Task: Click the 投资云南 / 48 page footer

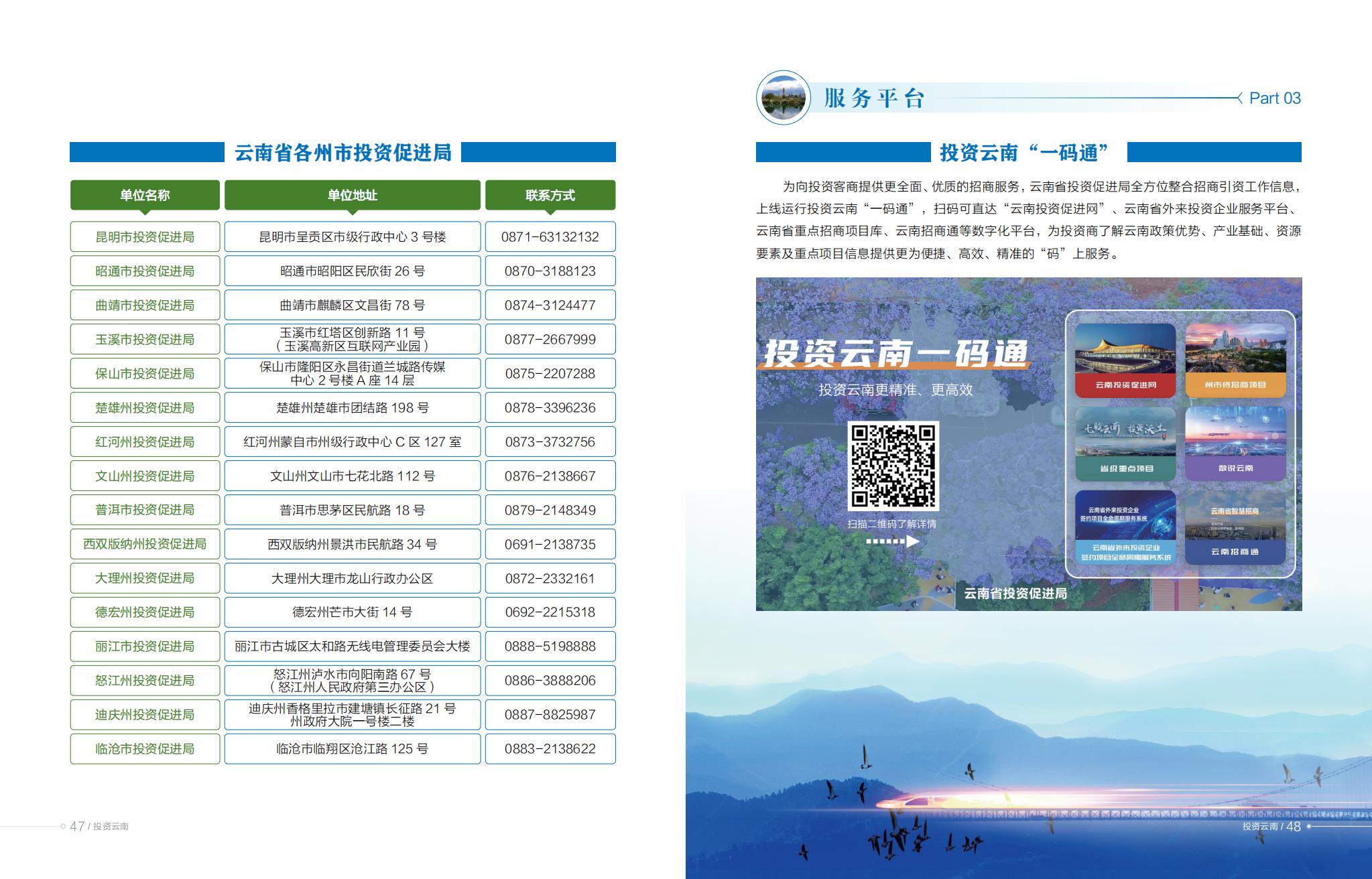Action: (x=1271, y=827)
